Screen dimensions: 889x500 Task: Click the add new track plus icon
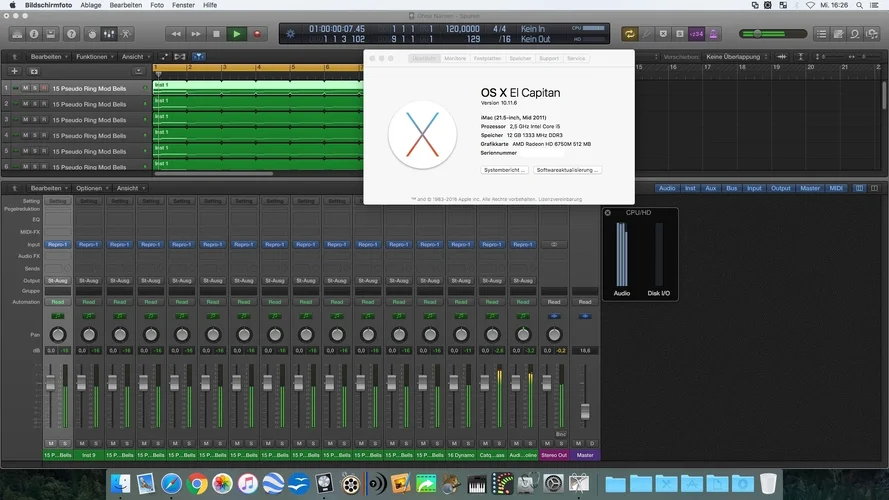[14, 71]
